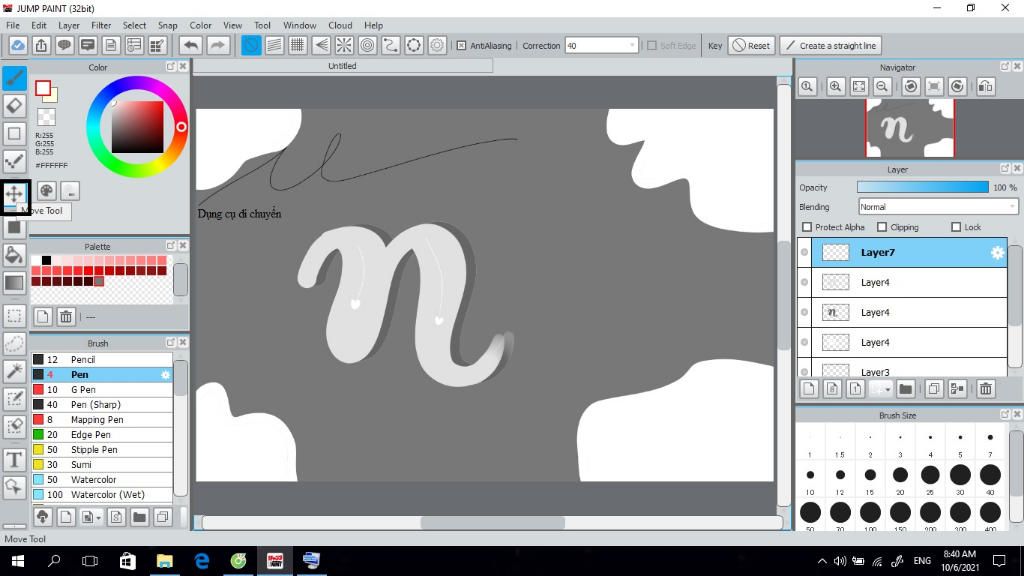This screenshot has height=576, width=1024.
Task: Click Create a straight line button
Action: click(x=831, y=46)
